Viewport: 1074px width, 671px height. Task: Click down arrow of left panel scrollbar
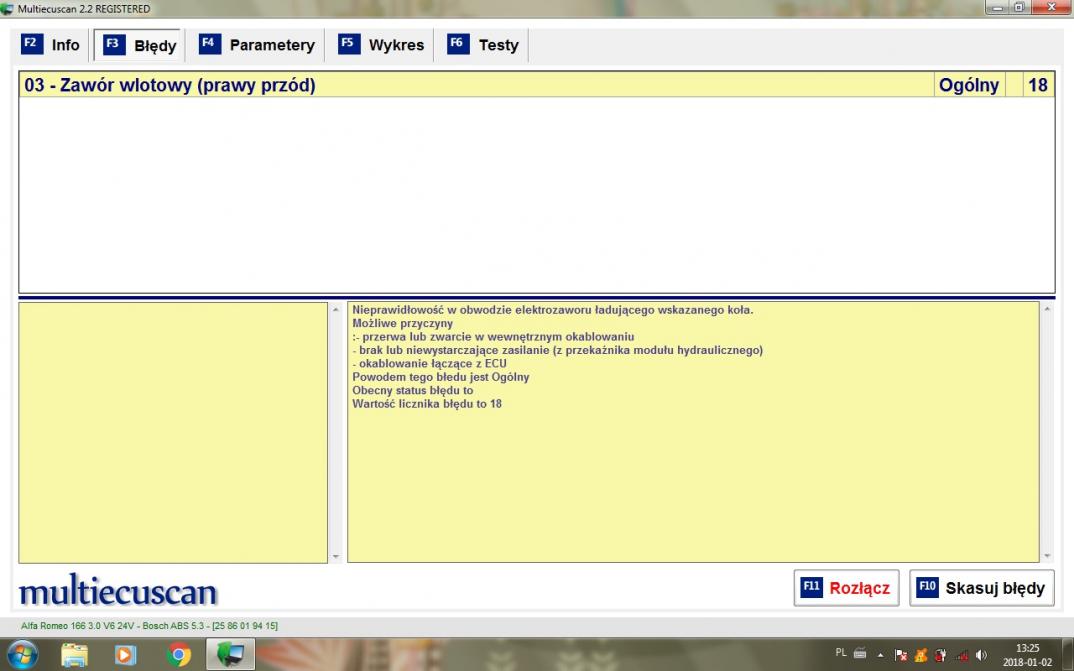coord(336,557)
